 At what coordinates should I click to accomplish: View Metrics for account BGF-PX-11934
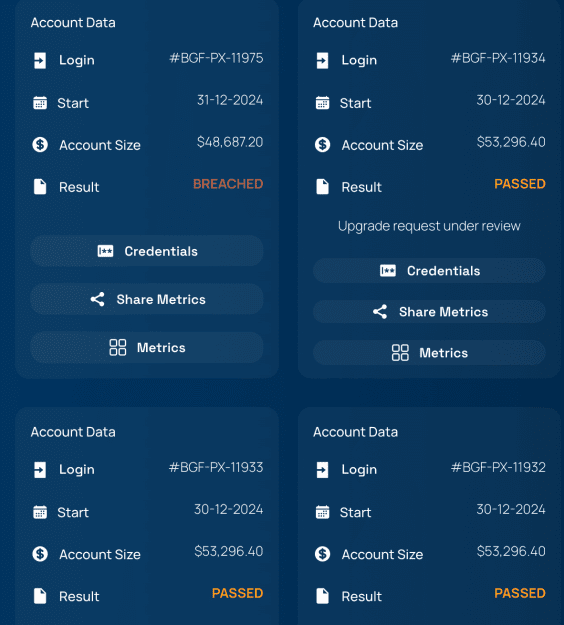coord(429,353)
